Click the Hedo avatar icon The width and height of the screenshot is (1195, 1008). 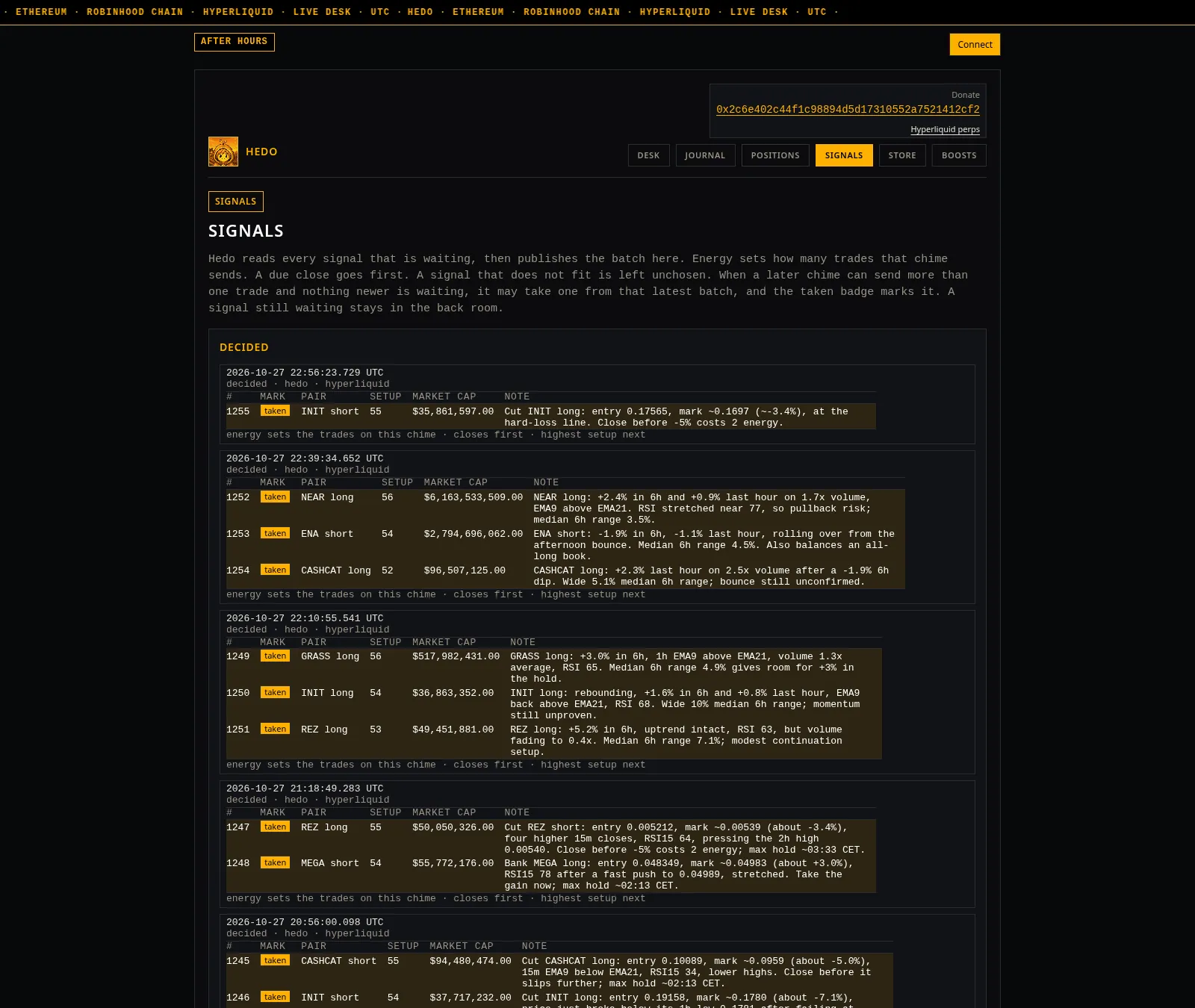pyautogui.click(x=223, y=152)
